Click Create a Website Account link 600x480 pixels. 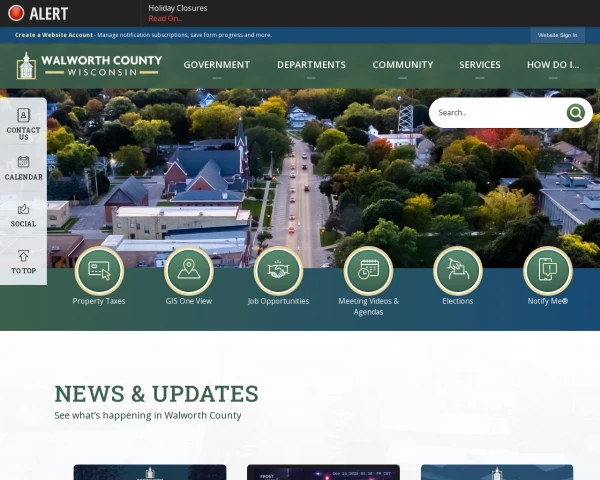tap(54, 35)
